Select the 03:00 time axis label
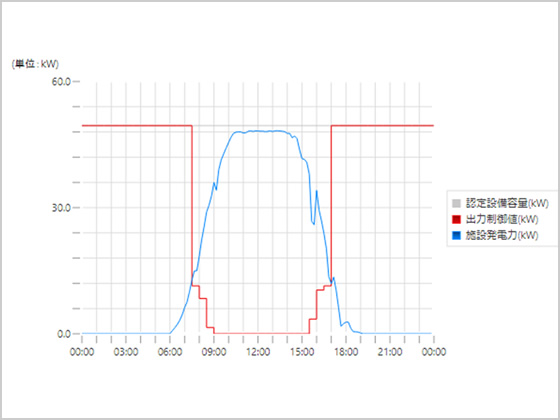This screenshot has width=560, height=420. (126, 352)
